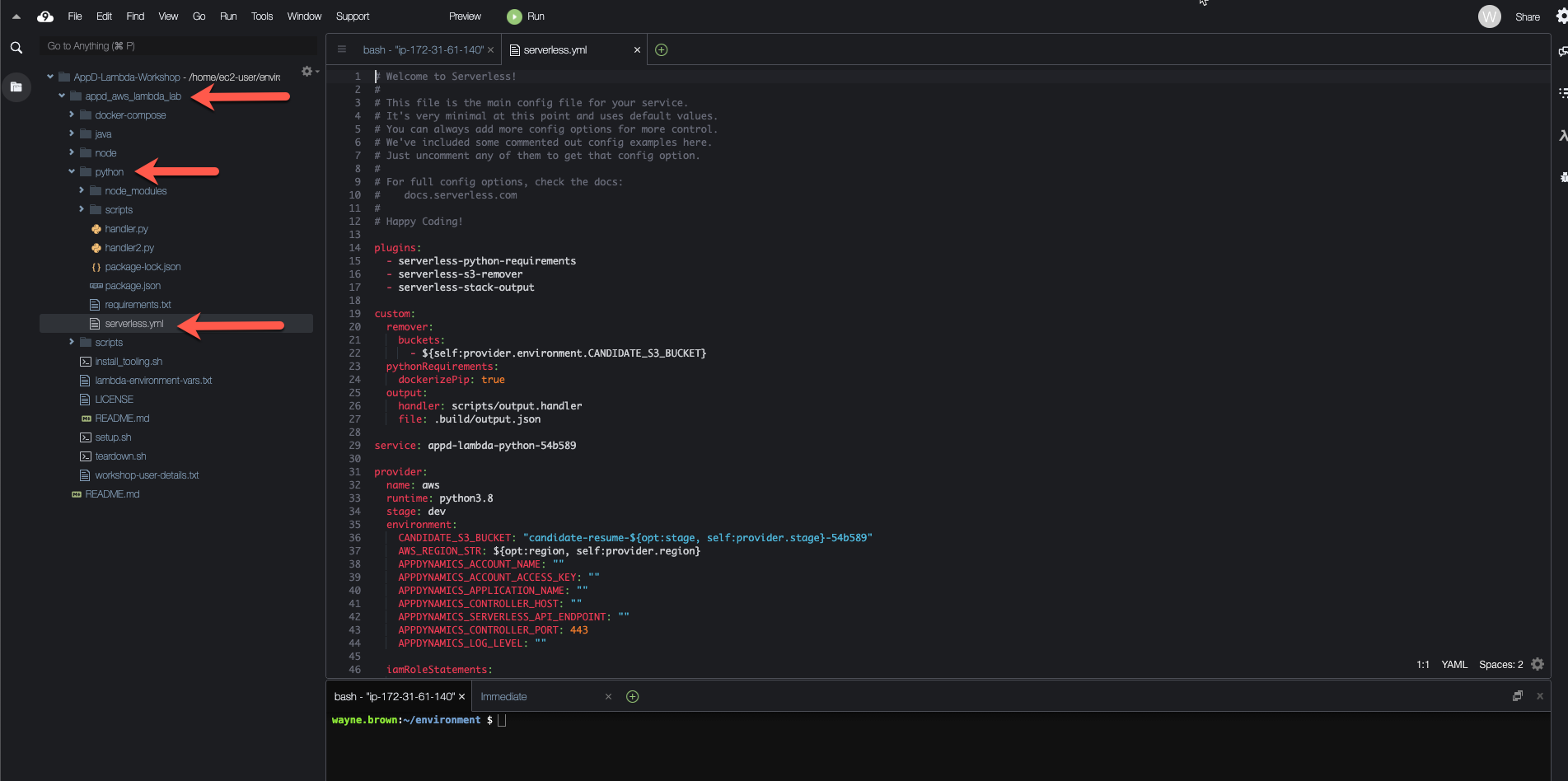Open the Tools menu

tap(261, 16)
